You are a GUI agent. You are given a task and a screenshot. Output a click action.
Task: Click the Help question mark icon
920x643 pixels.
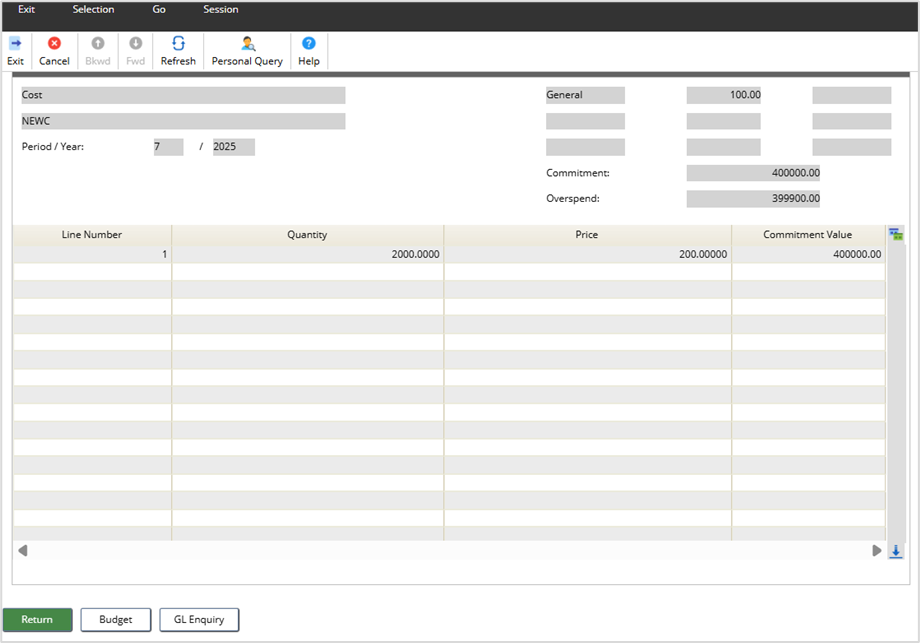pyautogui.click(x=309, y=43)
